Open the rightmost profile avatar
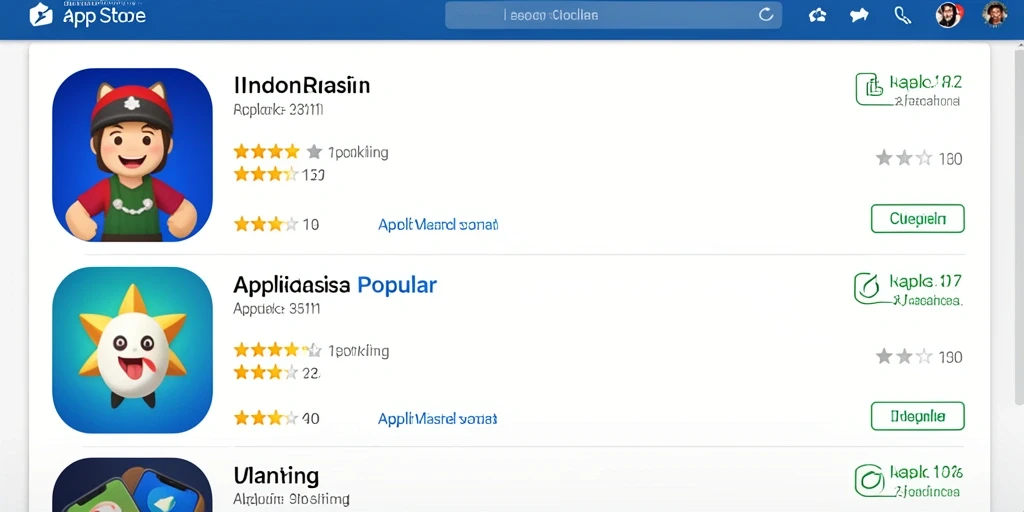1024x512 pixels. (995, 14)
